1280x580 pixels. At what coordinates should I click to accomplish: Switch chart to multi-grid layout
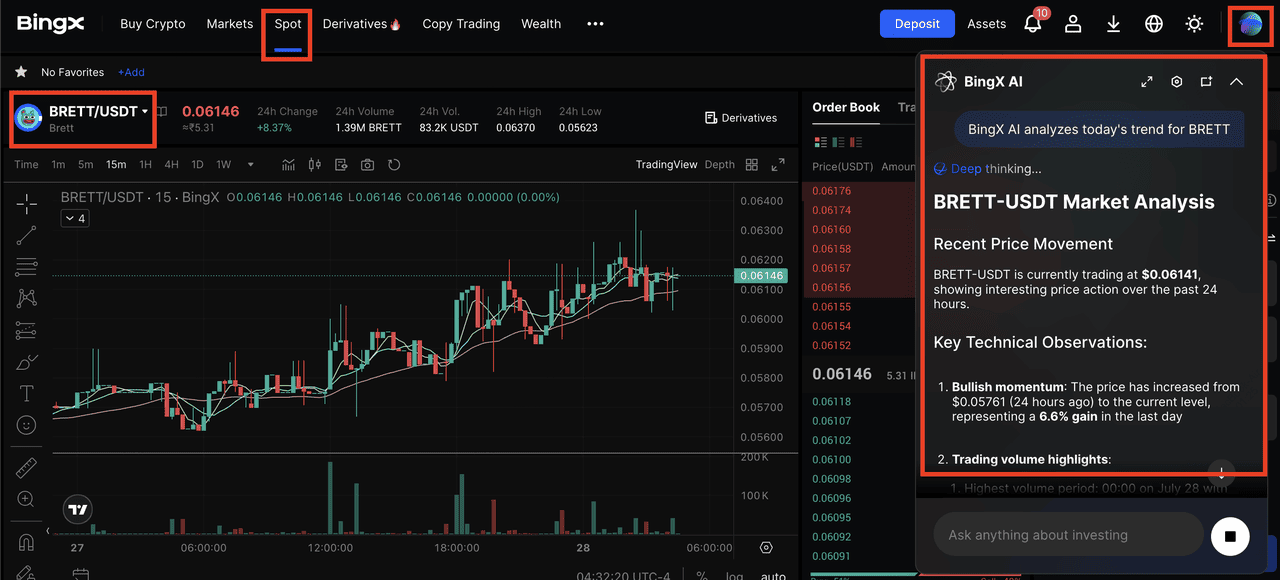point(752,165)
